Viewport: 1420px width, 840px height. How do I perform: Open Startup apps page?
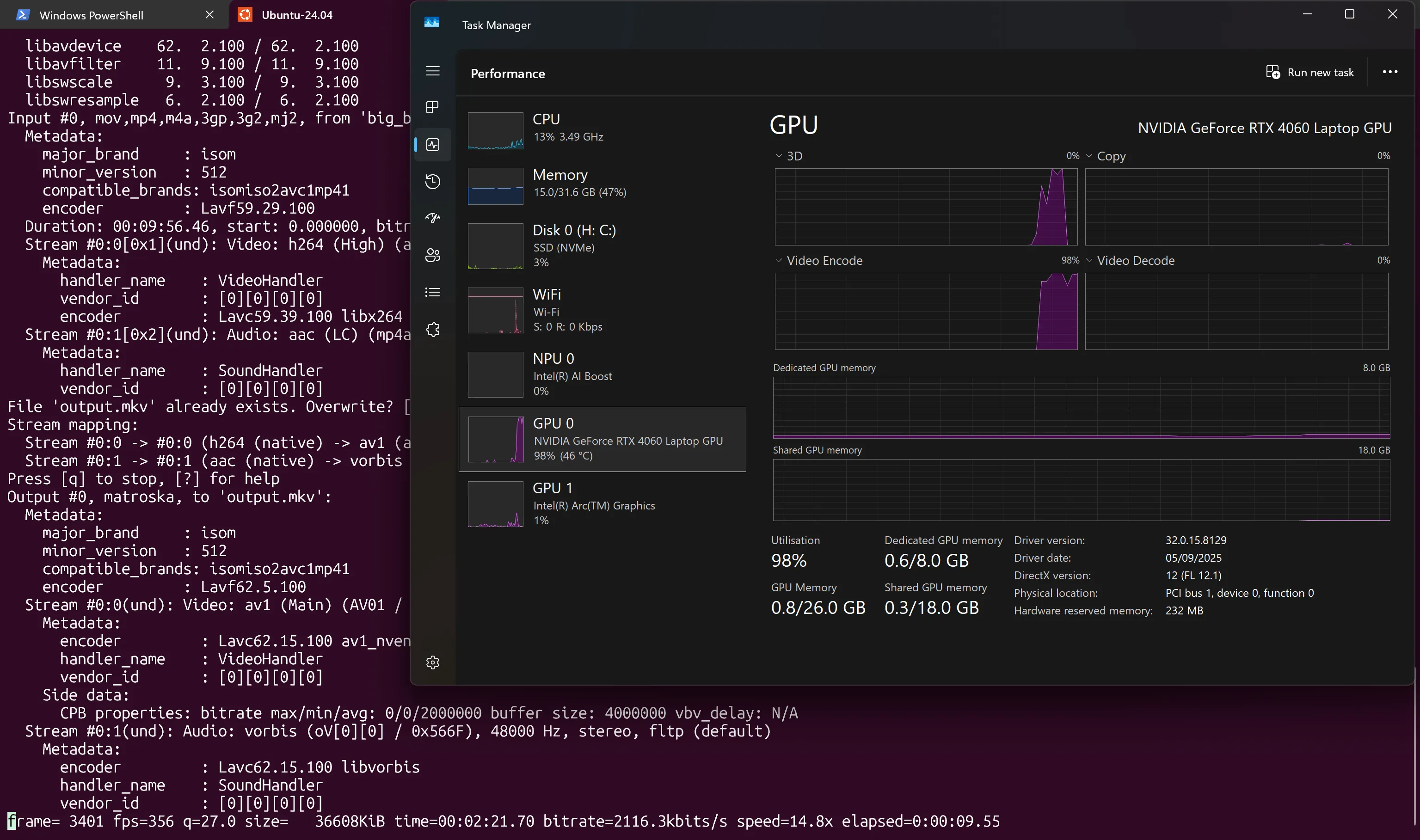tap(432, 218)
